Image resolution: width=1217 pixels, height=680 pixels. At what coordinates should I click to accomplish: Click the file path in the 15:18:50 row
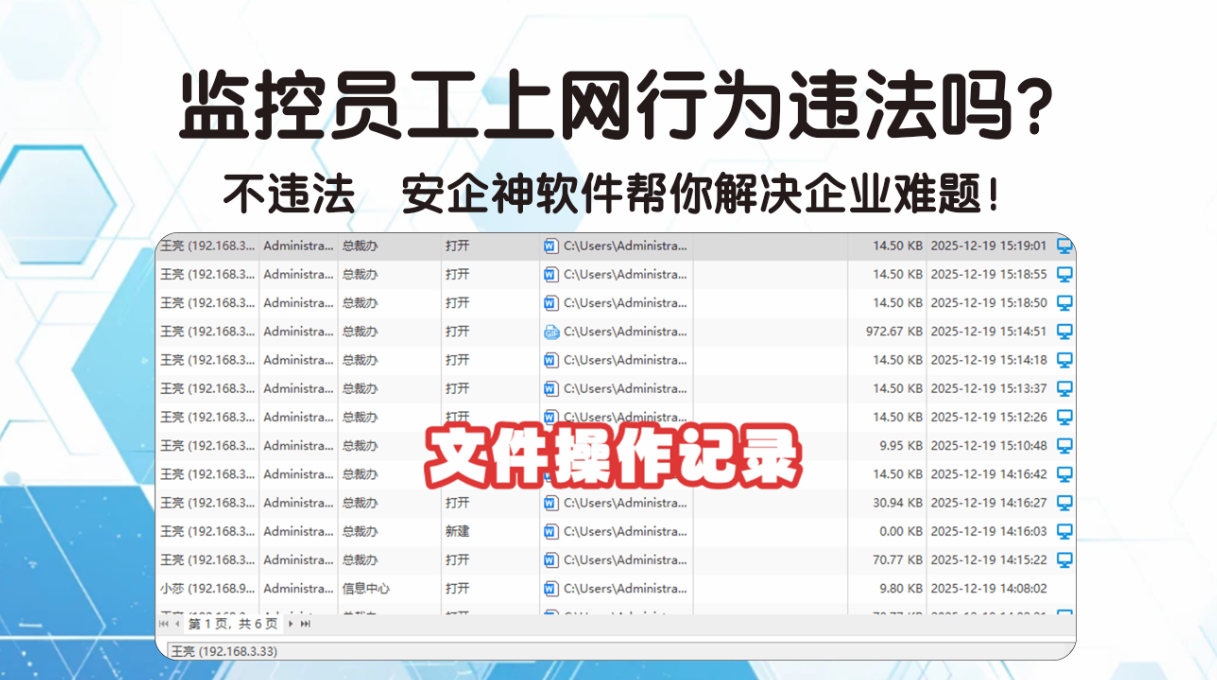coord(626,302)
